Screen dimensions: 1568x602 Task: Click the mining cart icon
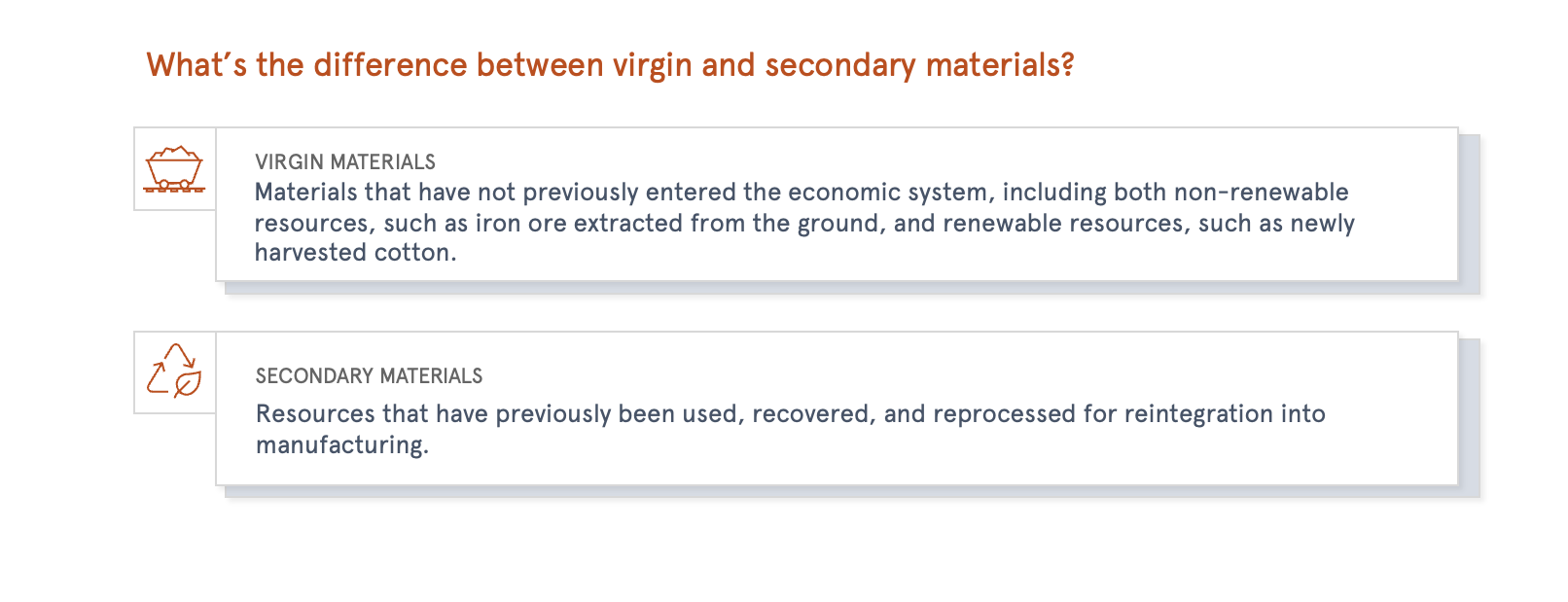pos(174,169)
